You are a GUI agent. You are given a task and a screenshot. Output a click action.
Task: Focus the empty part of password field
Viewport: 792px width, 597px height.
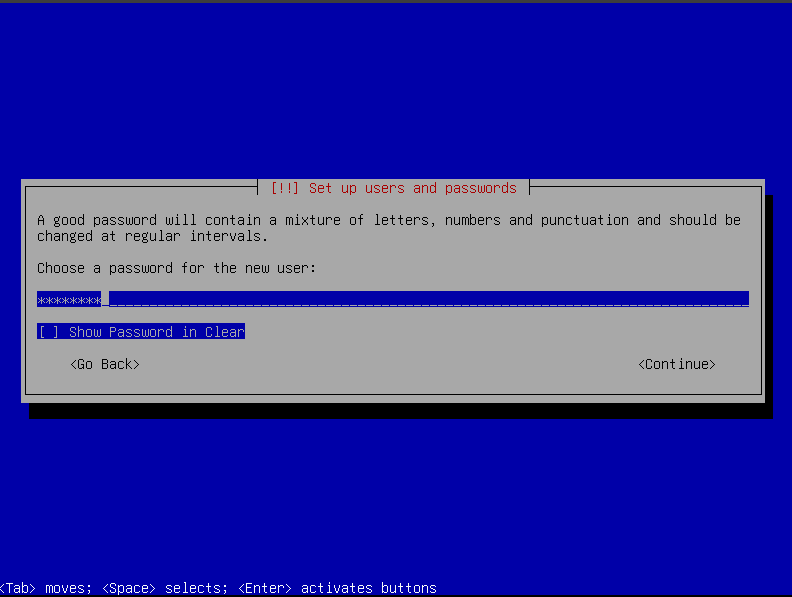pyautogui.click(x=430, y=299)
